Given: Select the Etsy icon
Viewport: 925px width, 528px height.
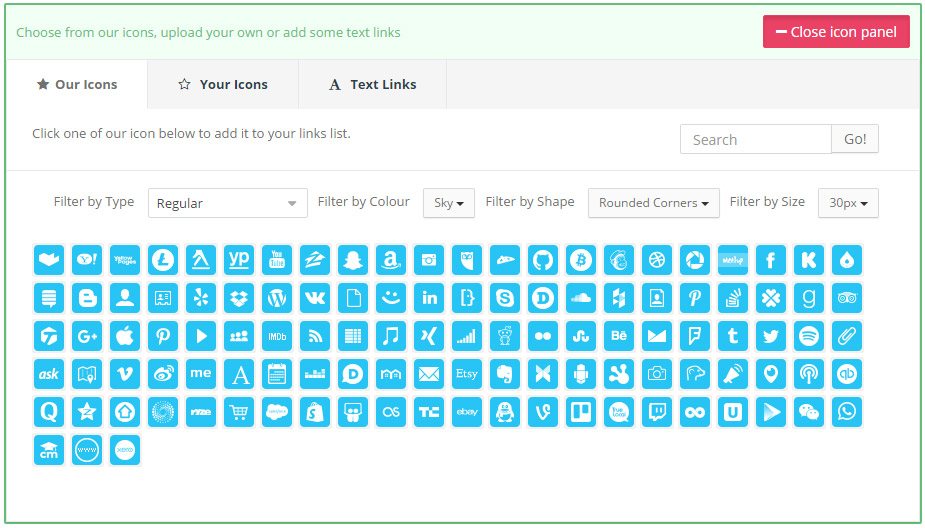Looking at the screenshot, I should (467, 374).
